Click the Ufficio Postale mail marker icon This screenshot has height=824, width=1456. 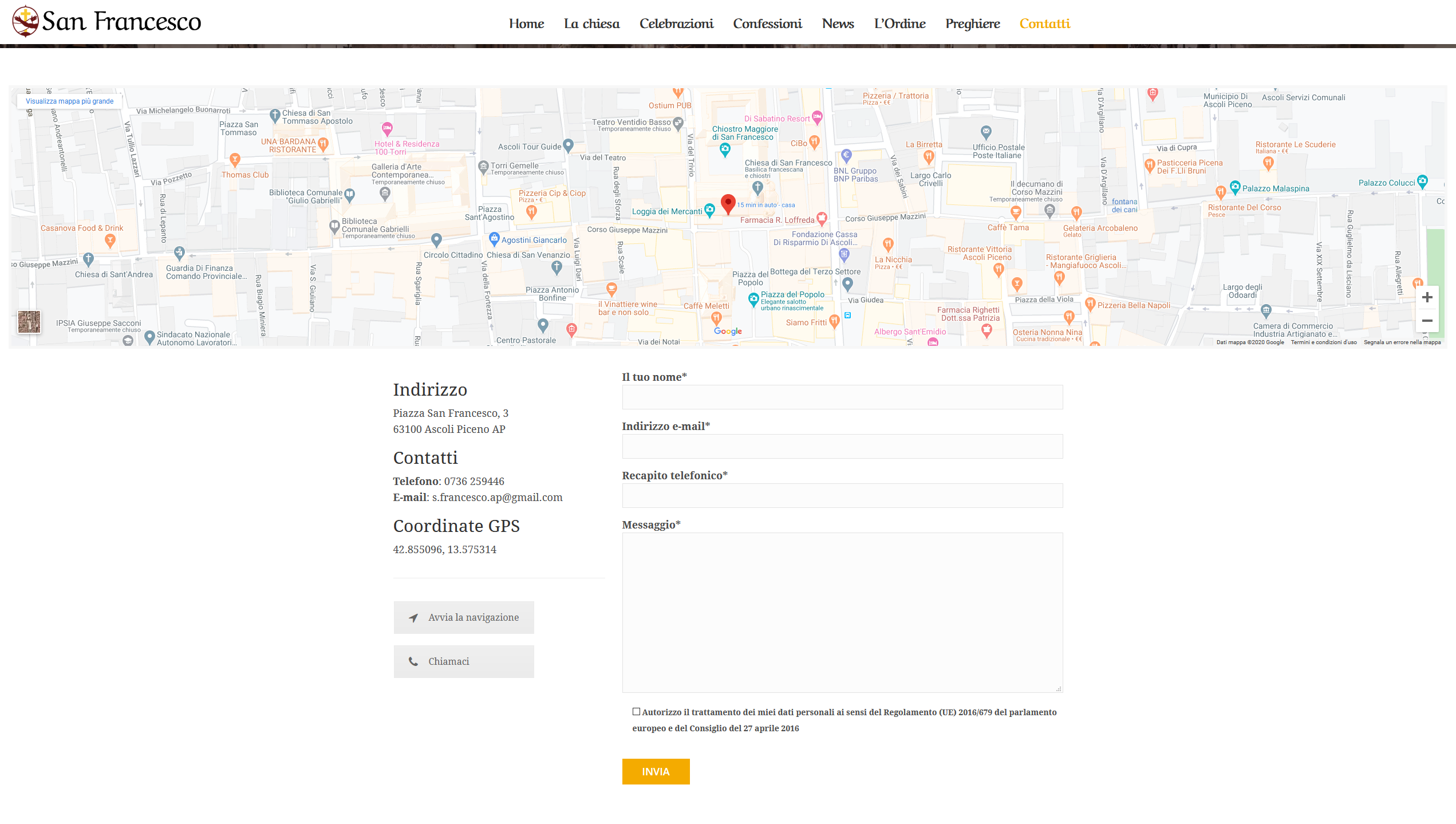tap(986, 132)
